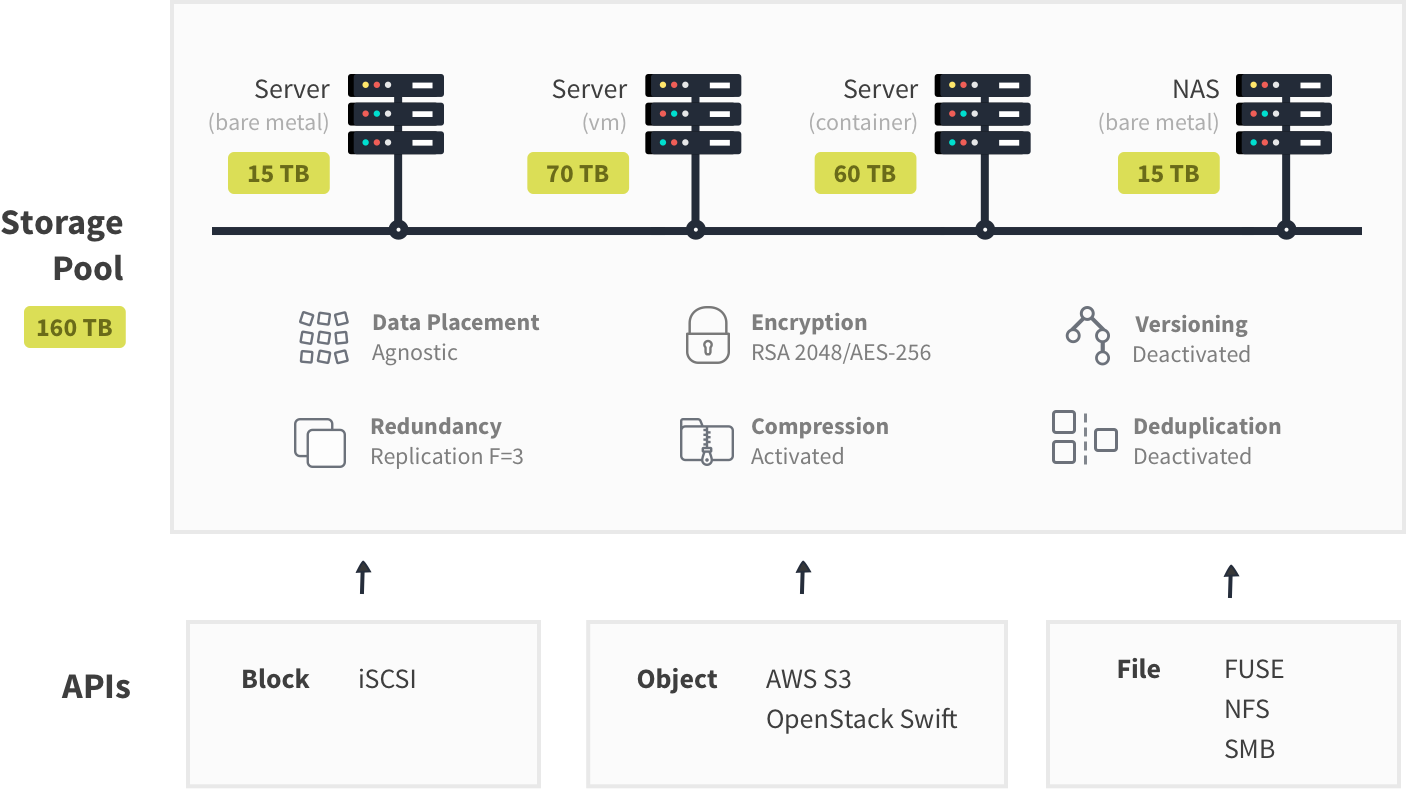Click the 60 TB capacity badge
Screen dimensions: 1406x790
coord(865,173)
